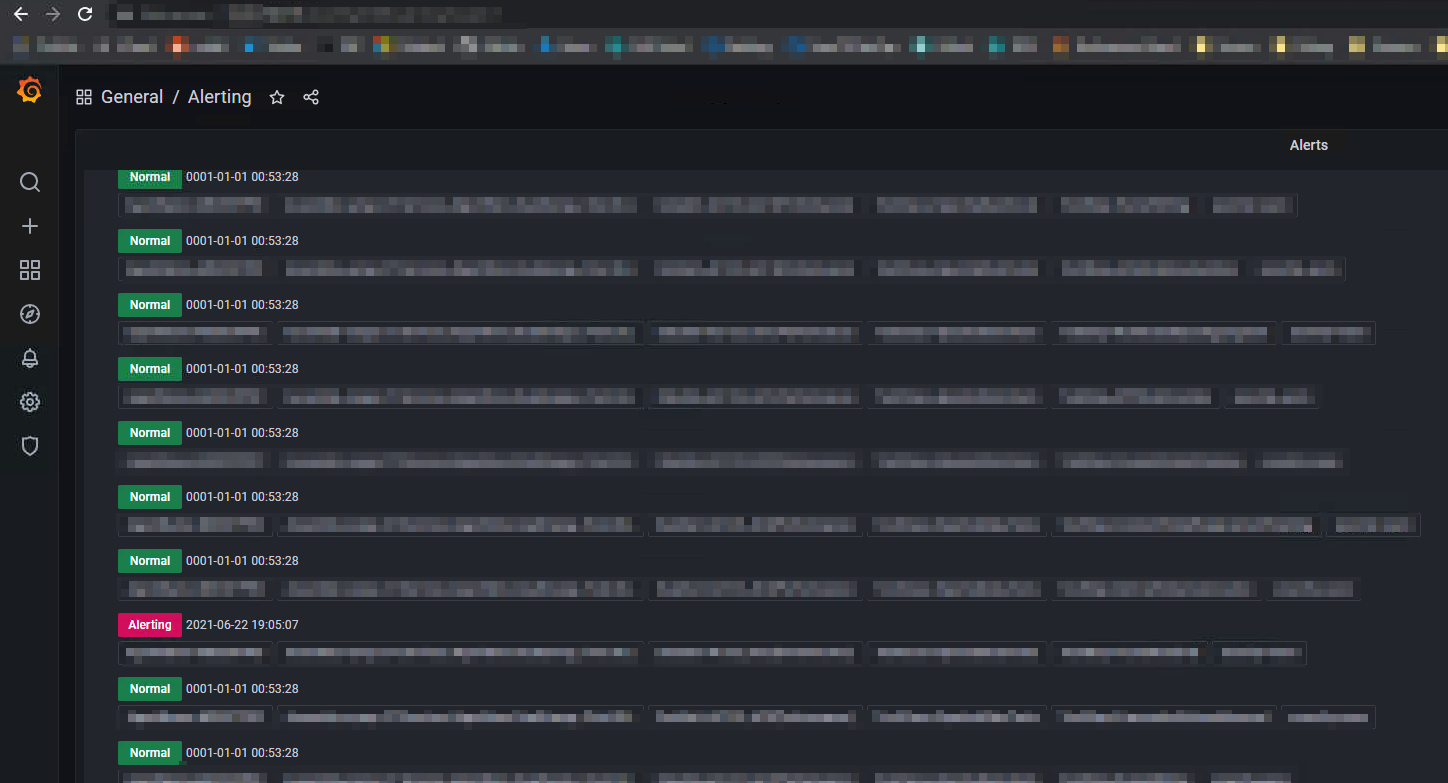Screen dimensions: 1448x783
Task: Open the Search dashboards panel
Action: point(29,182)
